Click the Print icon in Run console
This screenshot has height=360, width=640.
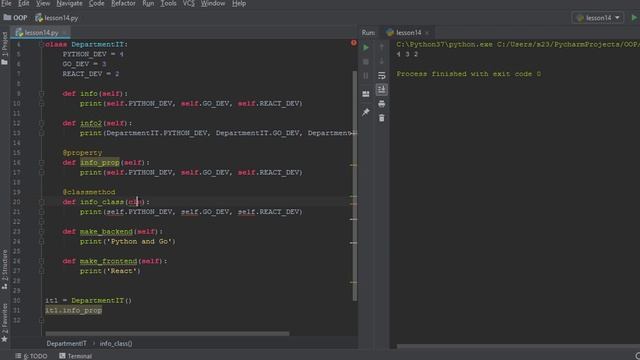[x=382, y=104]
